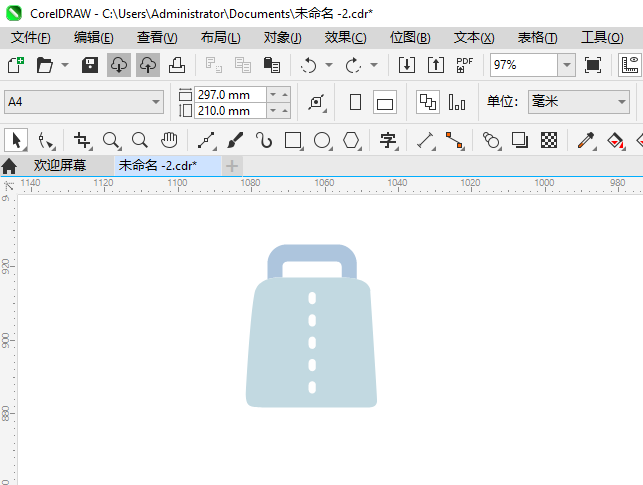Select the Rectangle tool
This screenshot has width=643, height=485.
pyautogui.click(x=294, y=140)
